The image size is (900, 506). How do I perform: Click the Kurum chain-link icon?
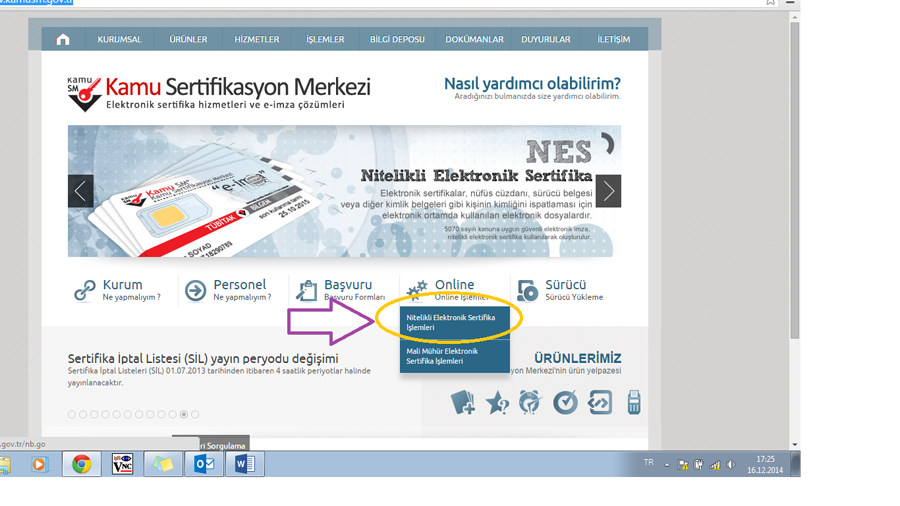point(85,290)
